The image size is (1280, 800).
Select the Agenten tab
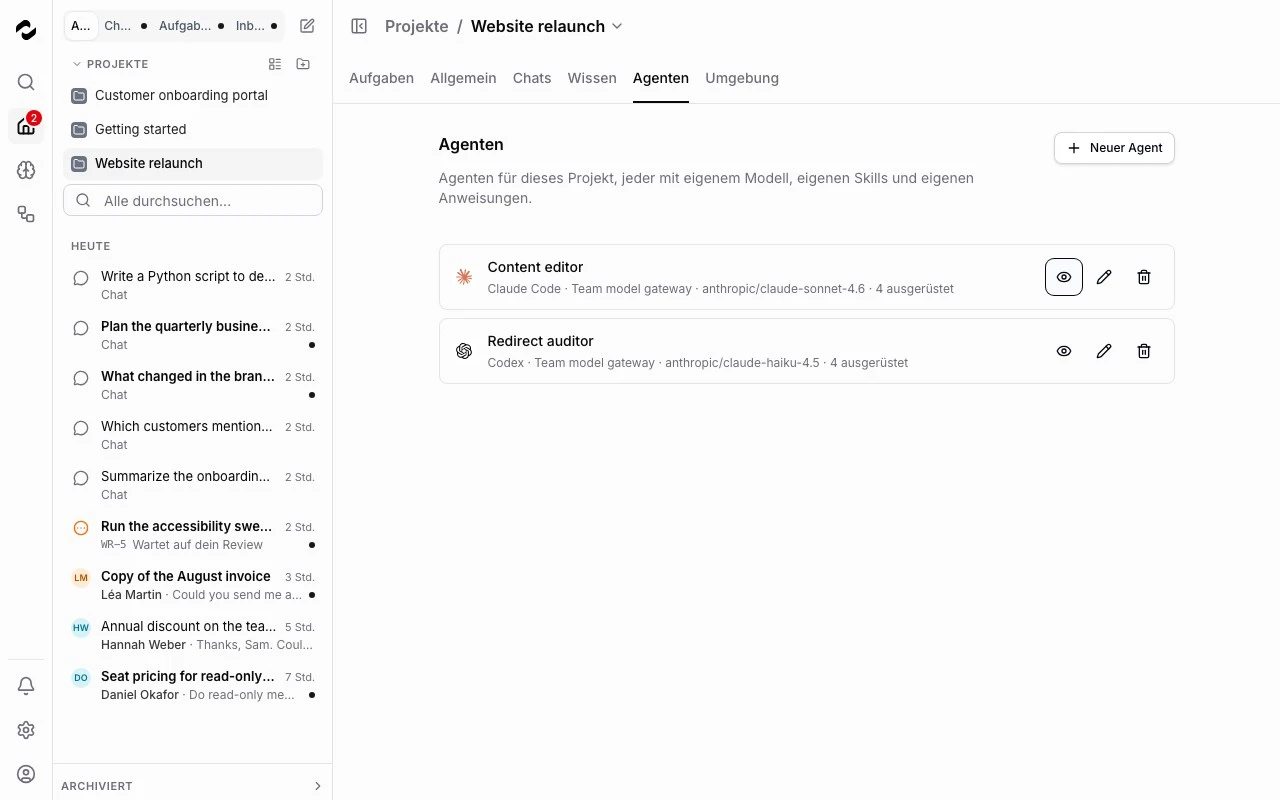661,78
